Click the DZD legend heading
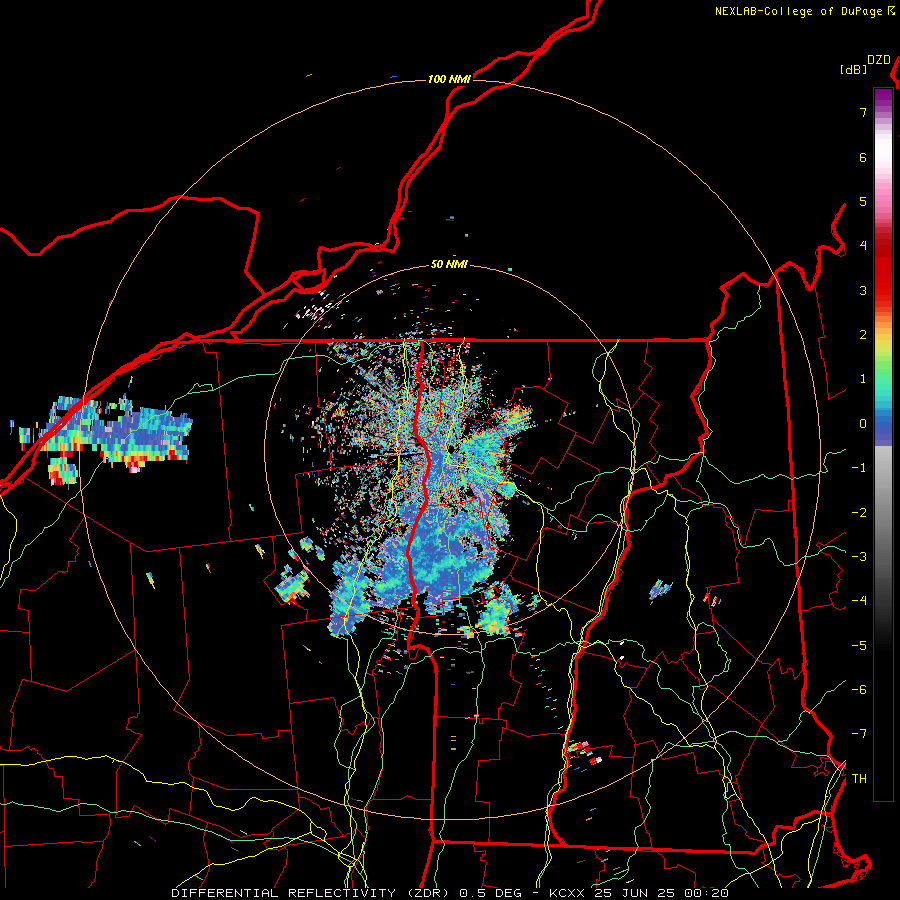 [879, 60]
